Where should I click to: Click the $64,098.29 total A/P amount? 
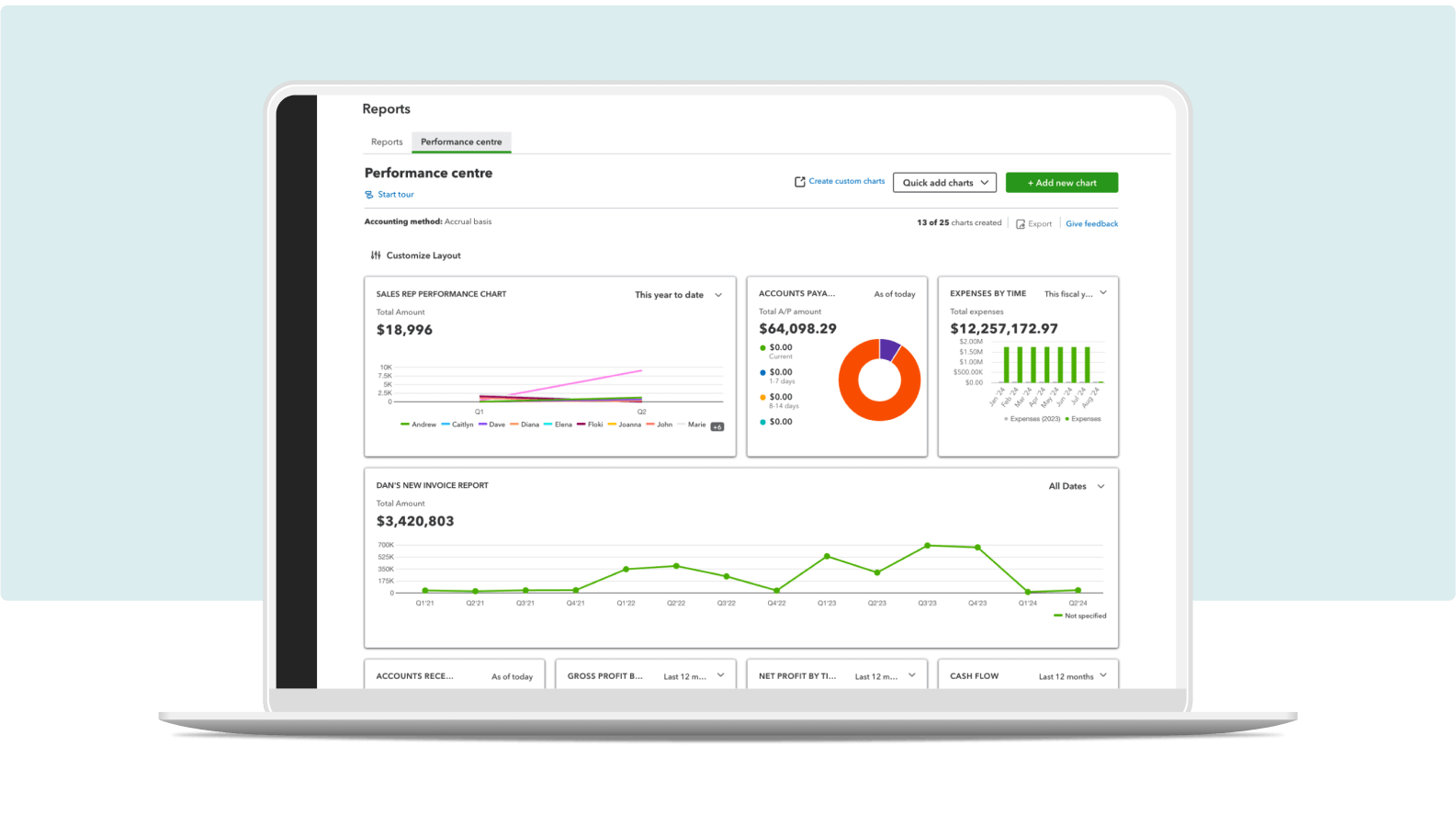pos(797,329)
